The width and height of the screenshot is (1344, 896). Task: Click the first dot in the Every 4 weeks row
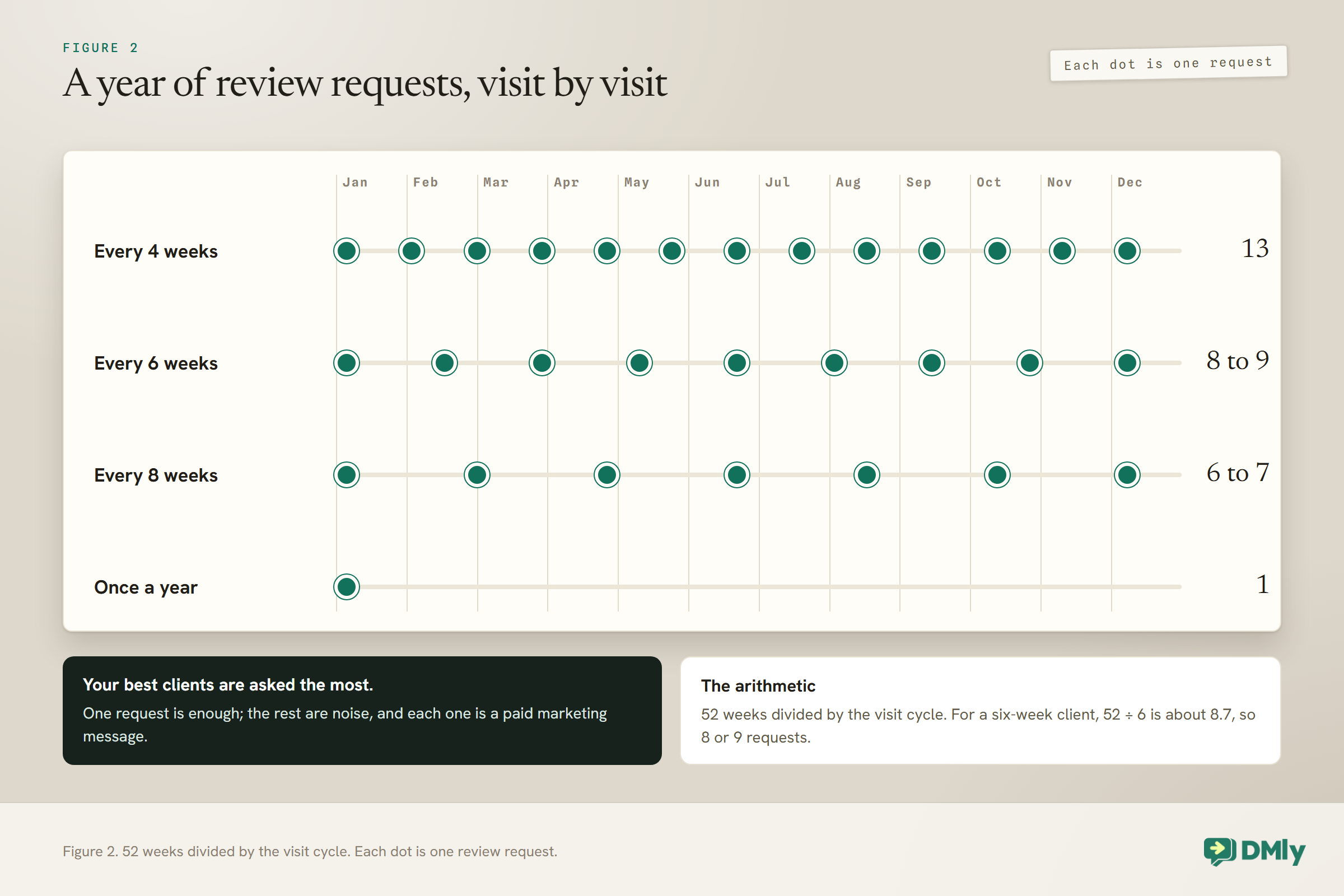click(x=347, y=251)
